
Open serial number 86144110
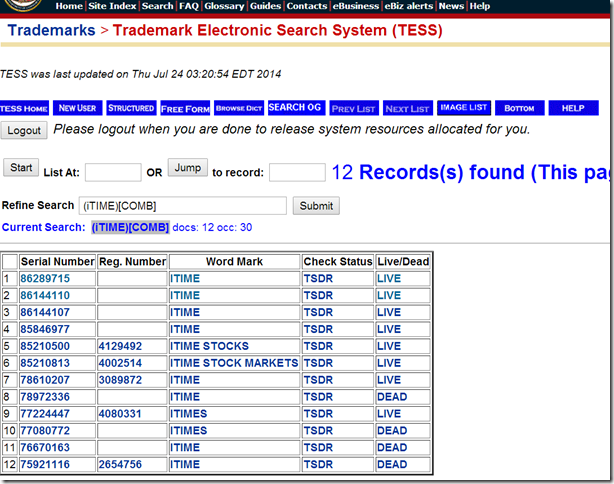pyautogui.click(x=45, y=295)
